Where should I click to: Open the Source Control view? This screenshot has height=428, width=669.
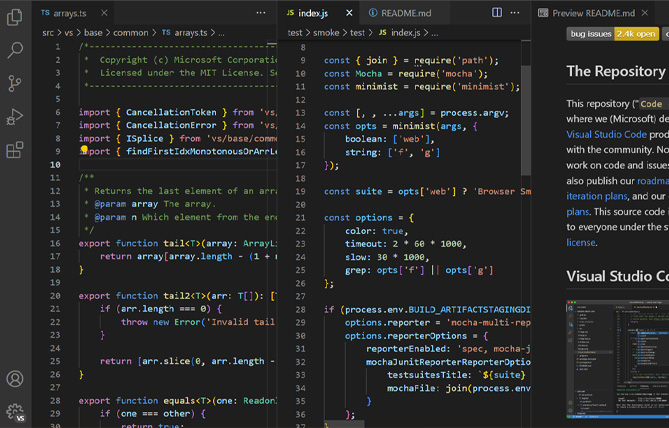15,83
